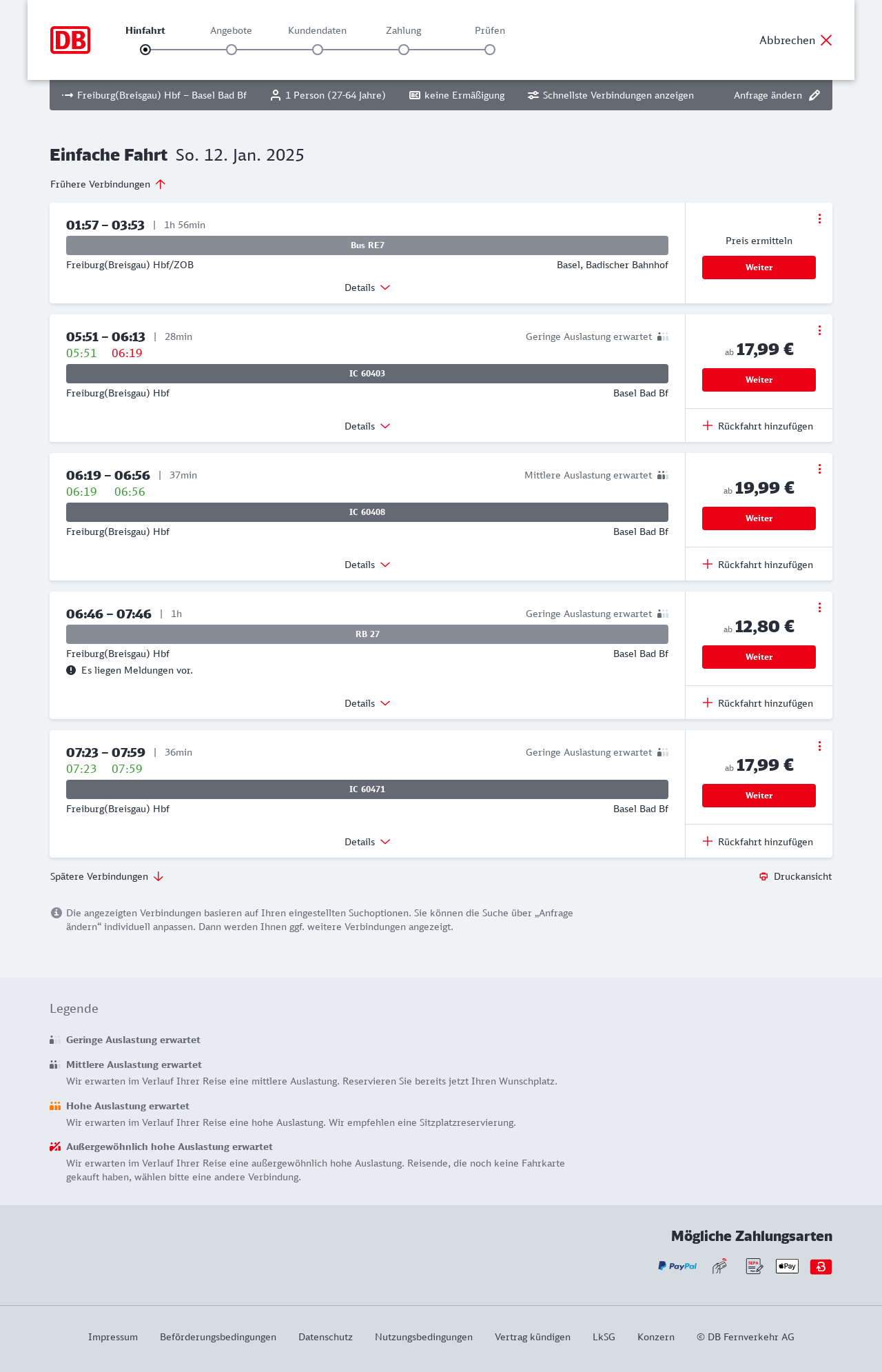This screenshot has width=882, height=1372.
Task: Select the Zahlung step in progress bar
Action: click(404, 50)
